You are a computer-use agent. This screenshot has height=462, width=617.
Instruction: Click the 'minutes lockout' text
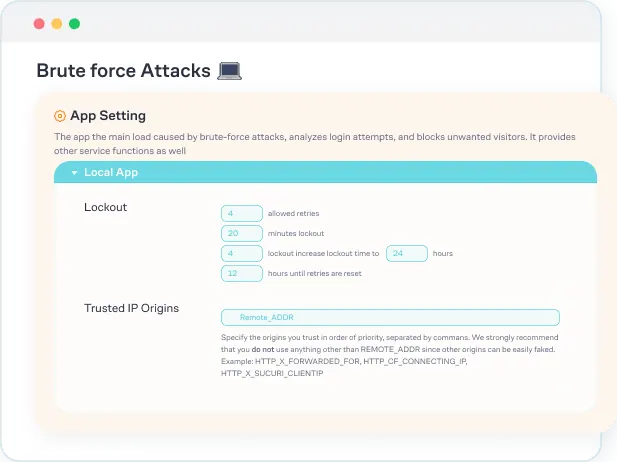(296, 233)
